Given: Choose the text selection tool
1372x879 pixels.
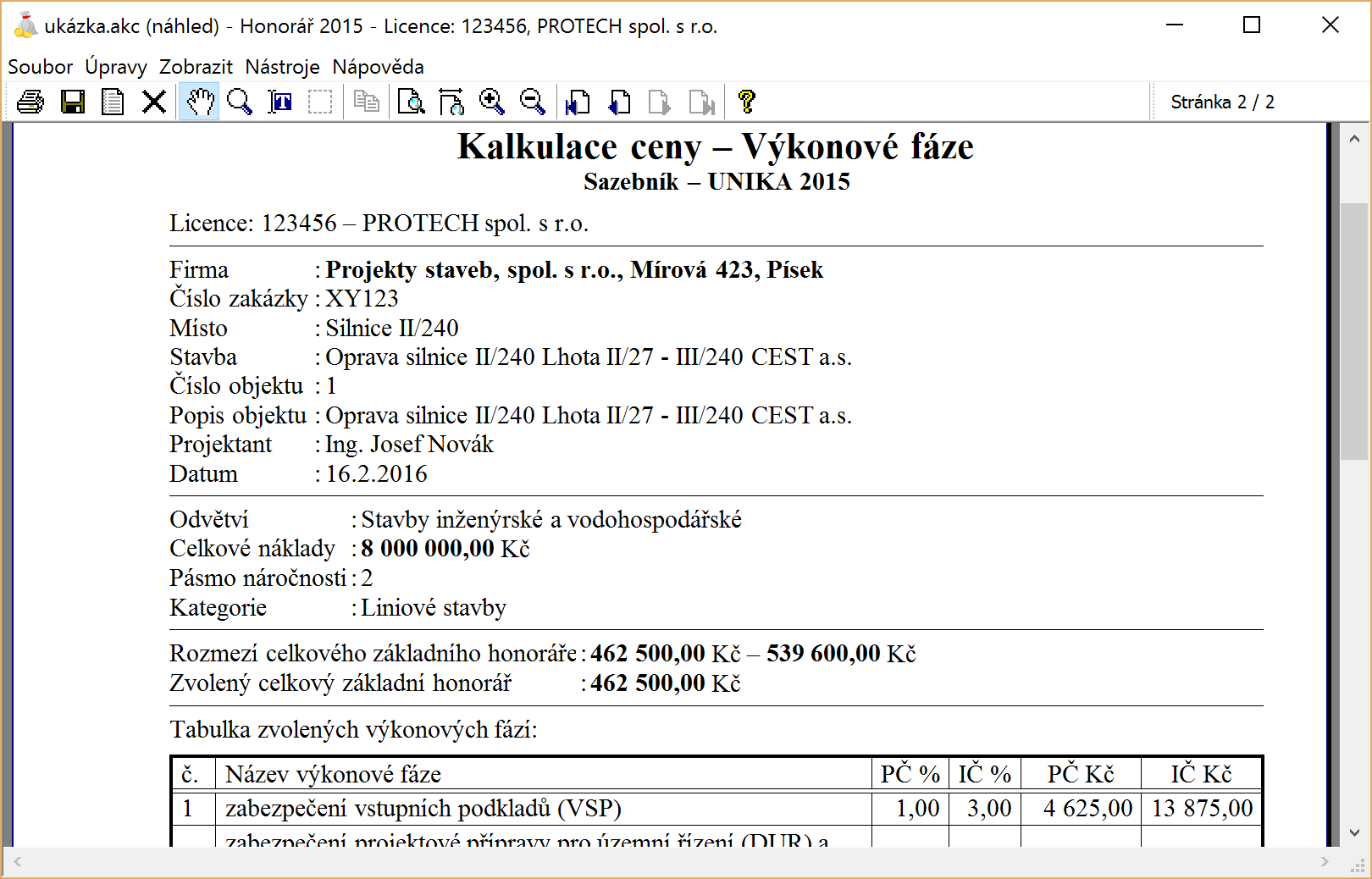Looking at the screenshot, I should [280, 102].
